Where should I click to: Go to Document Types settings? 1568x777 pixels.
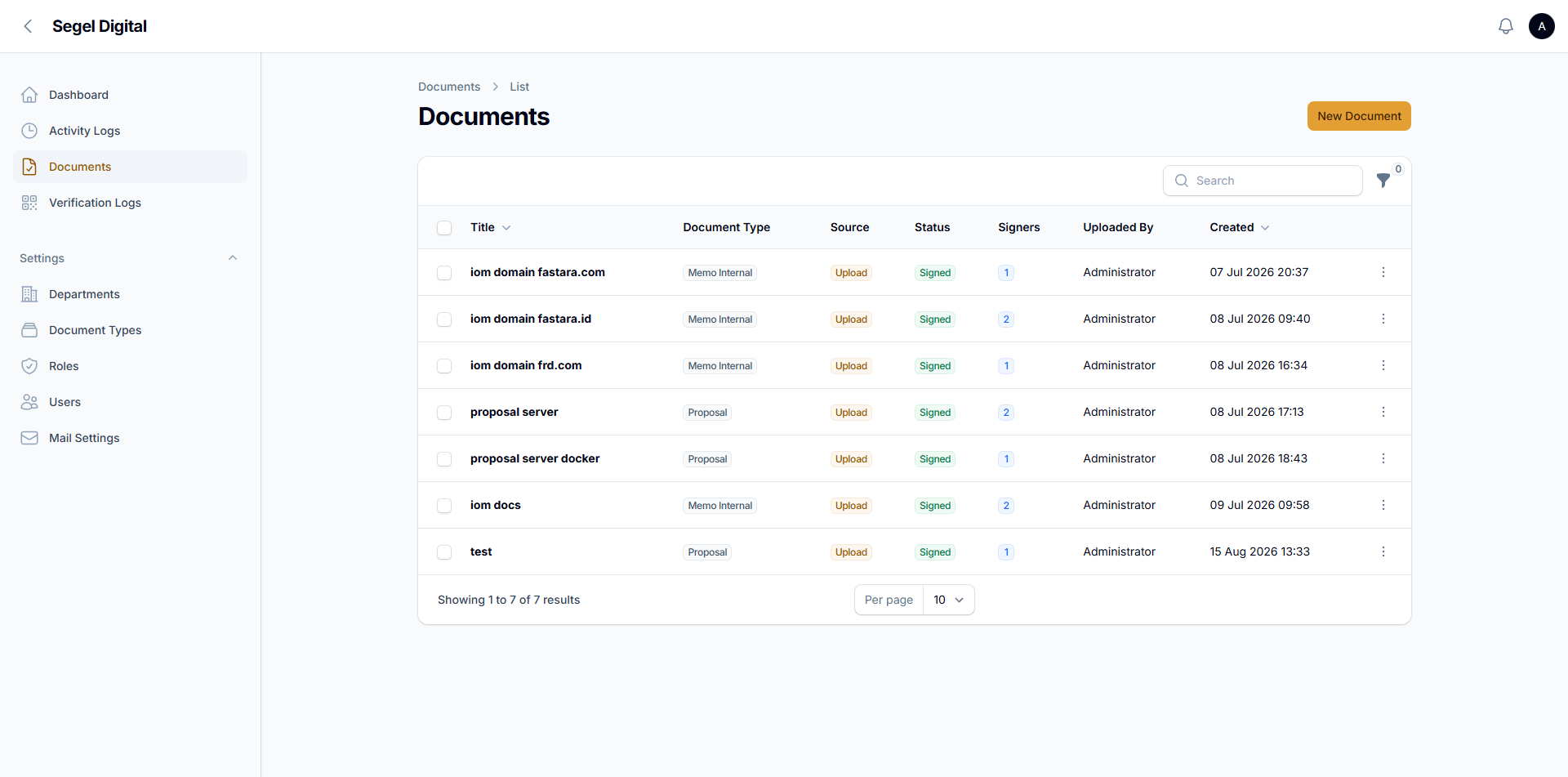131,330
